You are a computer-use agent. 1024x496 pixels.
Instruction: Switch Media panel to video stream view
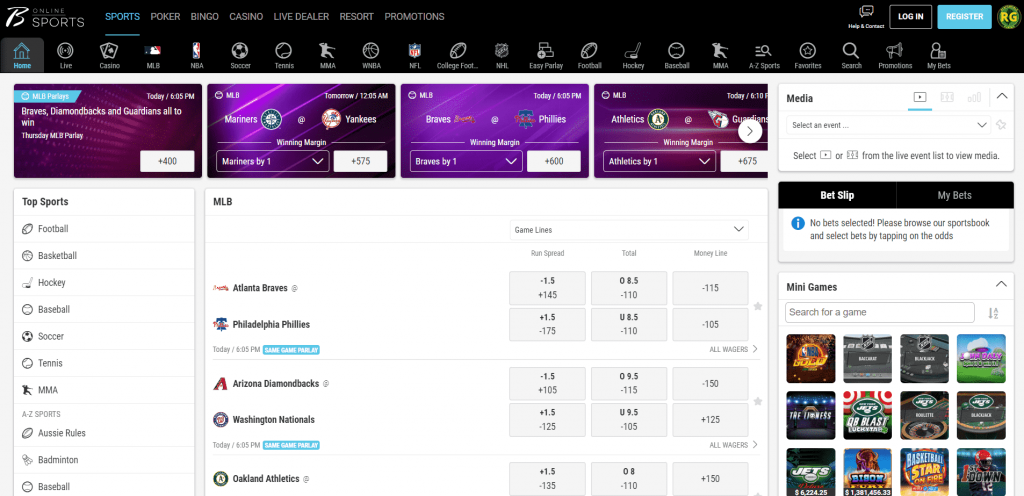(920, 97)
